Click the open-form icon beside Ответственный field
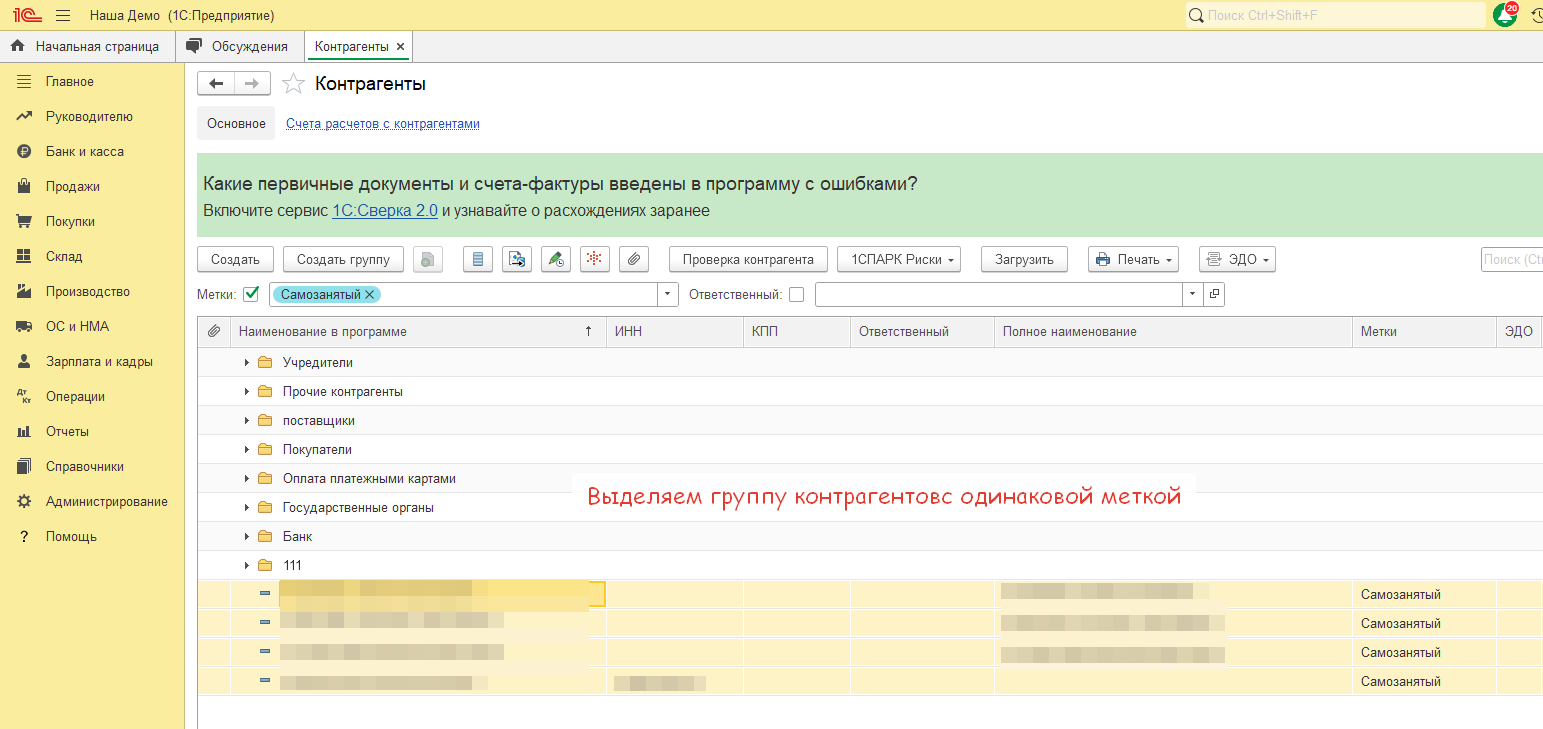This screenshot has height=729, width=1543. (1214, 294)
